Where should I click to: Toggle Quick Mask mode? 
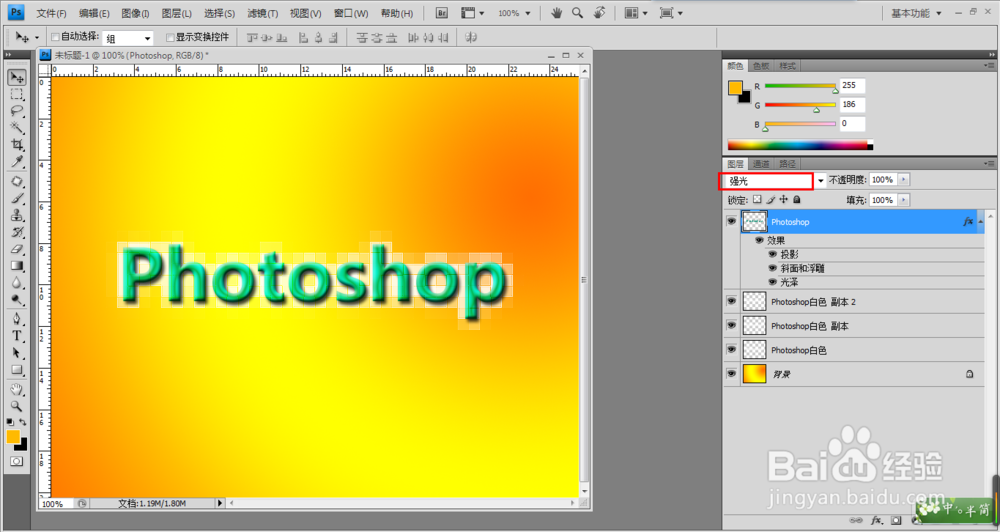tap(17, 461)
